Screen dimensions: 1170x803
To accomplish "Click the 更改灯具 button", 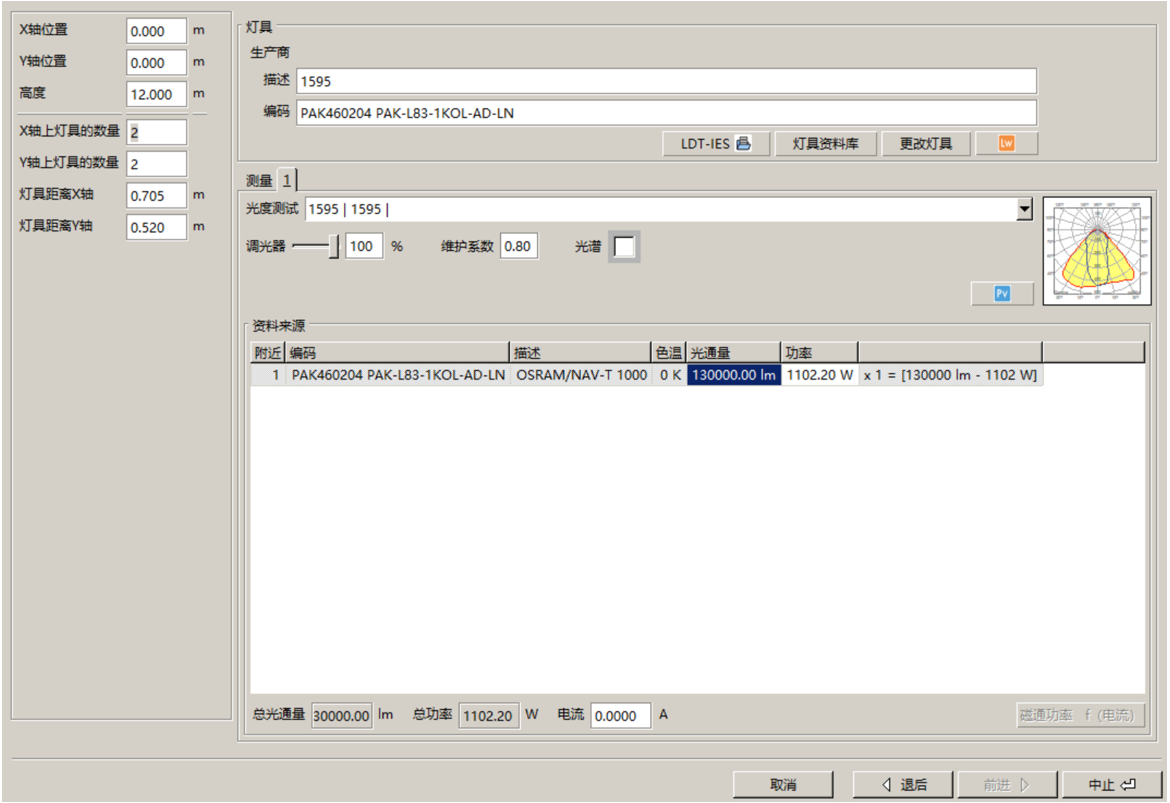I will [x=925, y=143].
